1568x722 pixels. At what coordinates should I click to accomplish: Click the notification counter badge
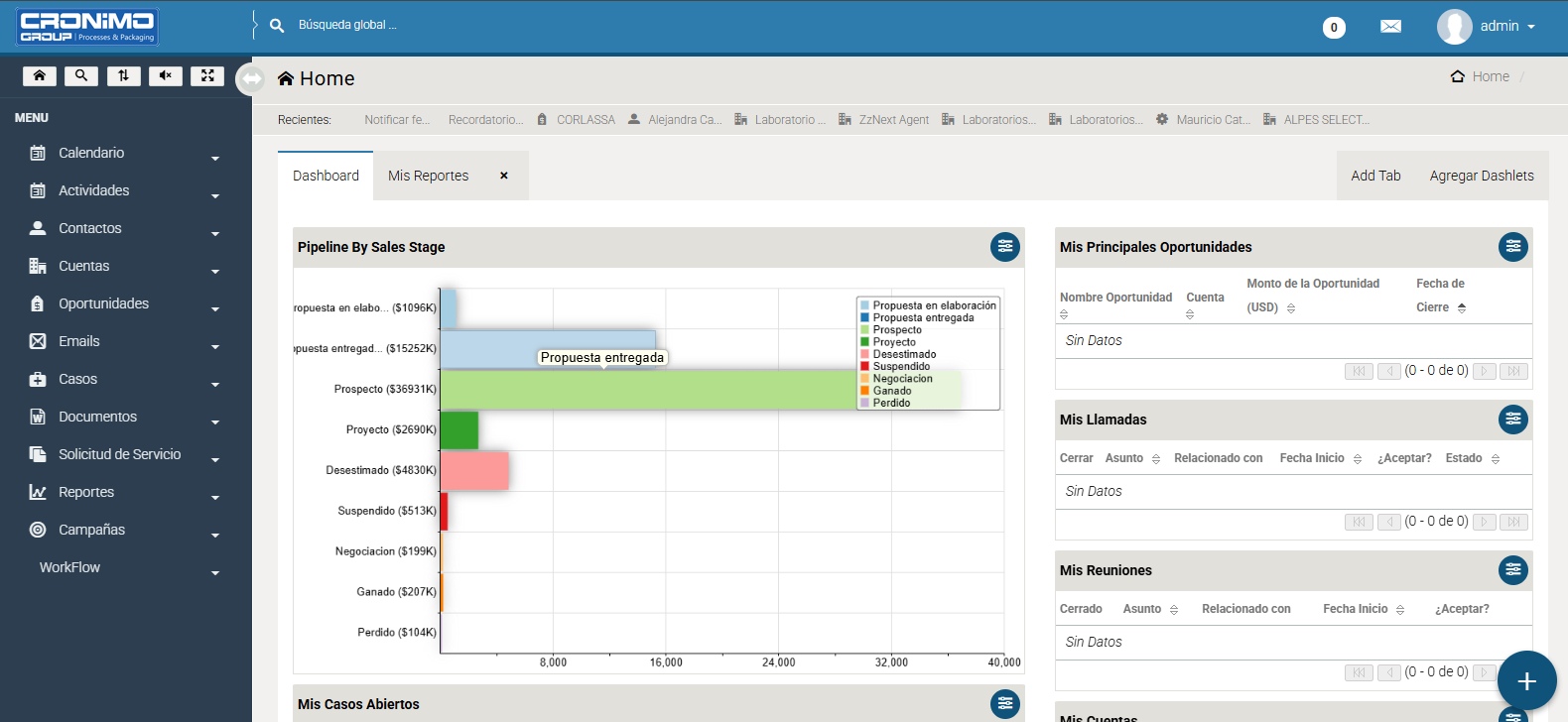[1334, 28]
